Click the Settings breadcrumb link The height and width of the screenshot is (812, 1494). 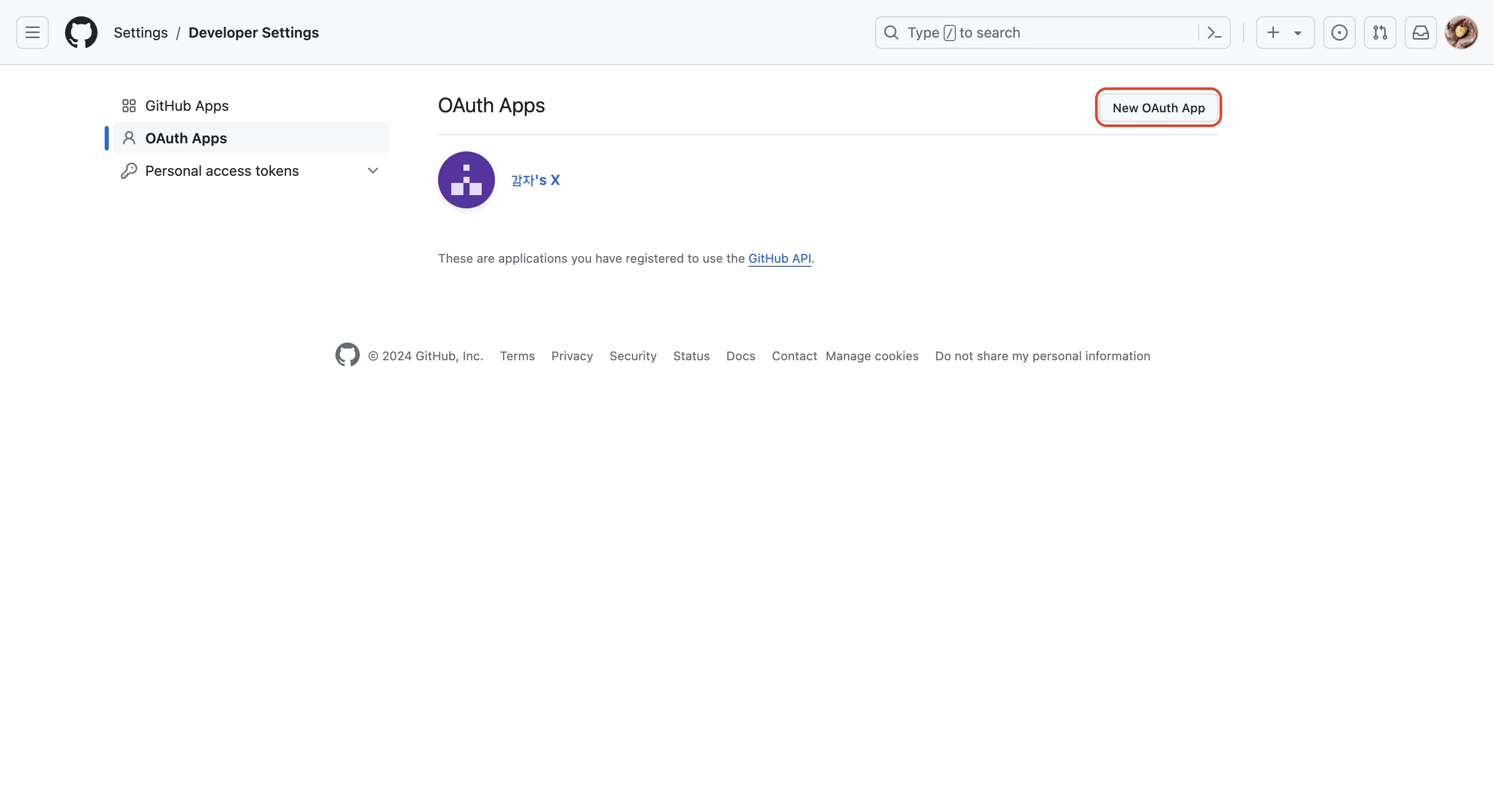tap(140, 33)
